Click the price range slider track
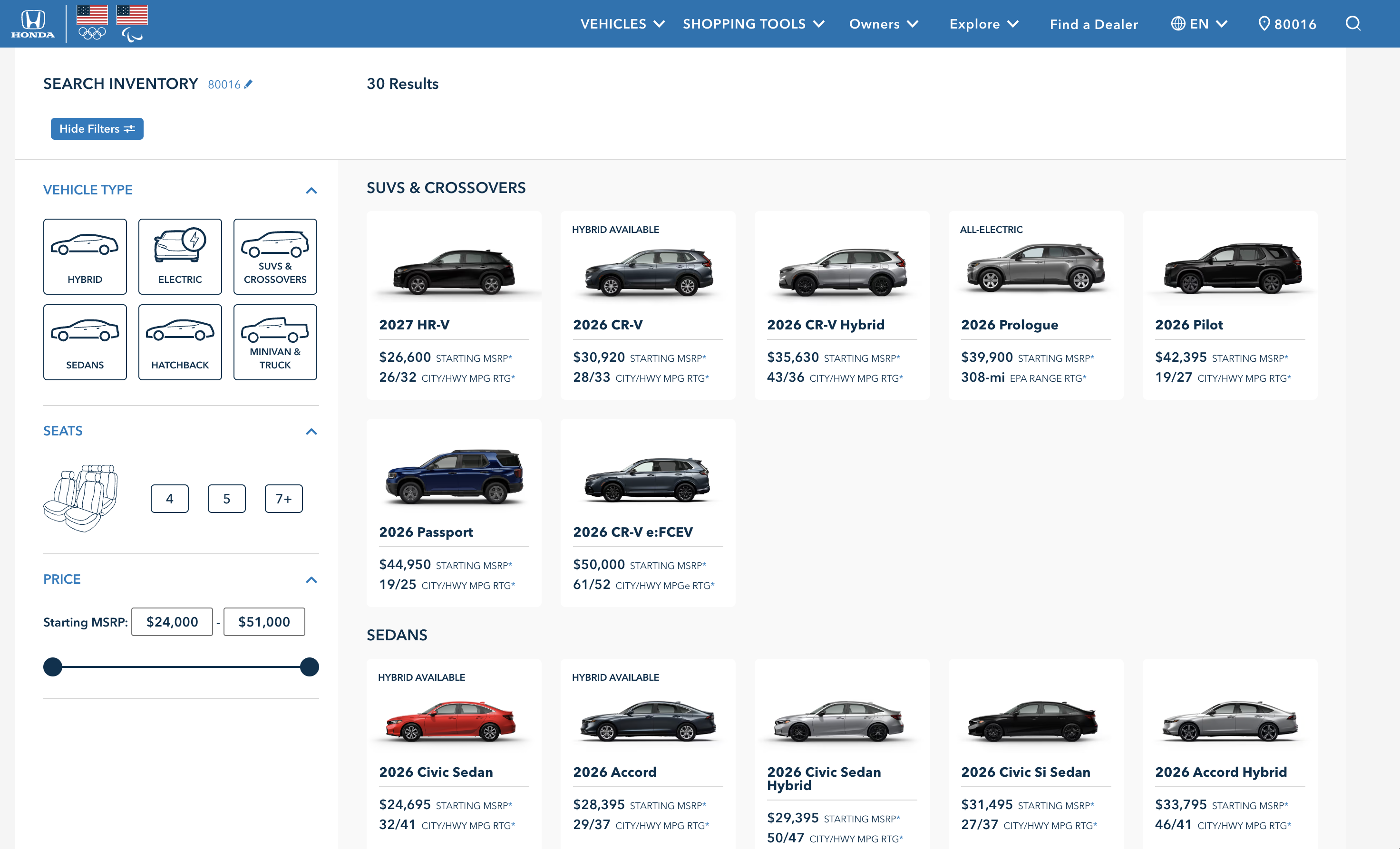Viewport: 1400px width, 849px height. click(181, 667)
